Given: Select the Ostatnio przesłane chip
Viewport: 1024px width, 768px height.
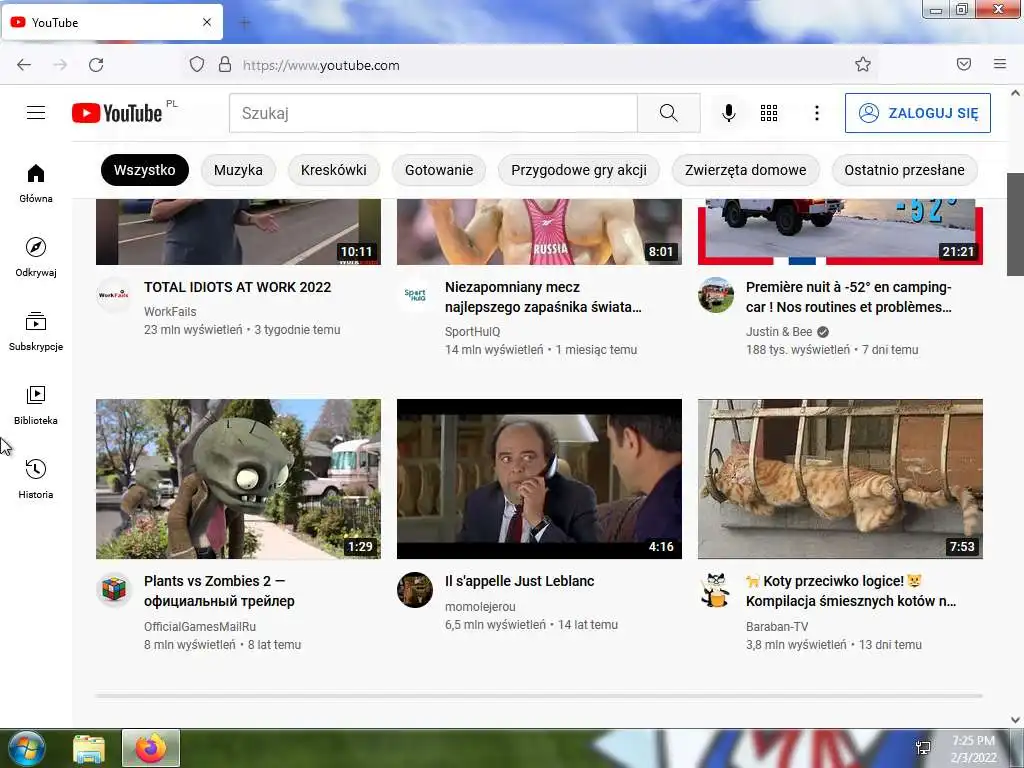Looking at the screenshot, I should pyautogui.click(x=904, y=170).
